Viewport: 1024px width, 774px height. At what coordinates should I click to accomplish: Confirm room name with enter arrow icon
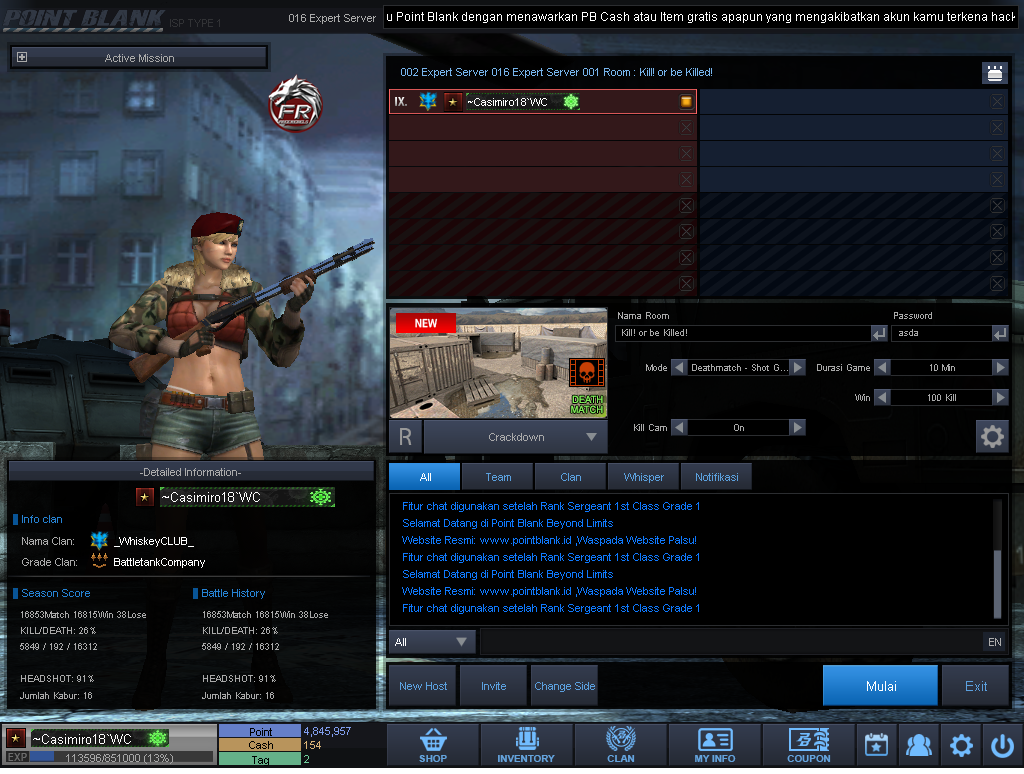[879, 333]
